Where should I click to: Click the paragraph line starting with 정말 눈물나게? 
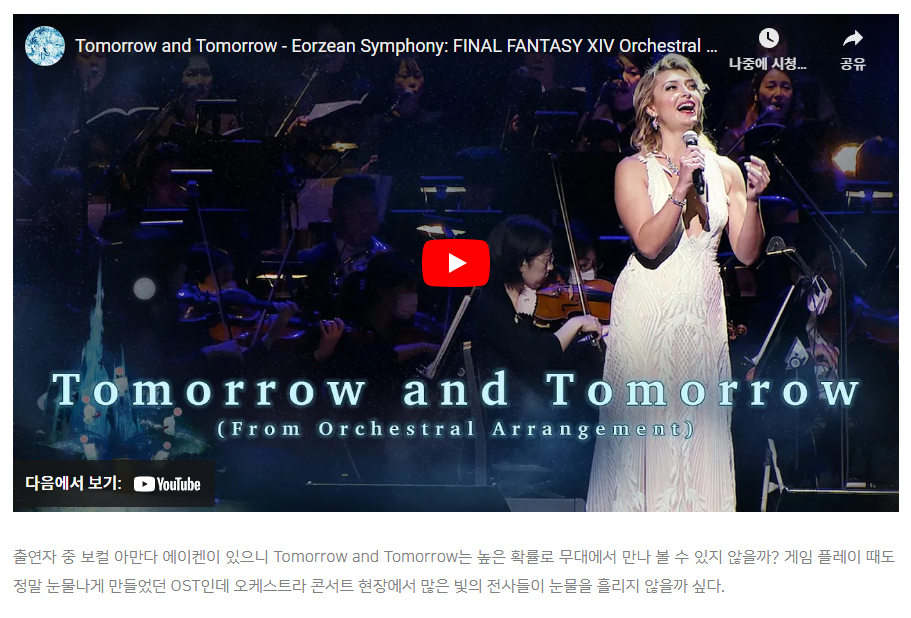click(x=369, y=585)
